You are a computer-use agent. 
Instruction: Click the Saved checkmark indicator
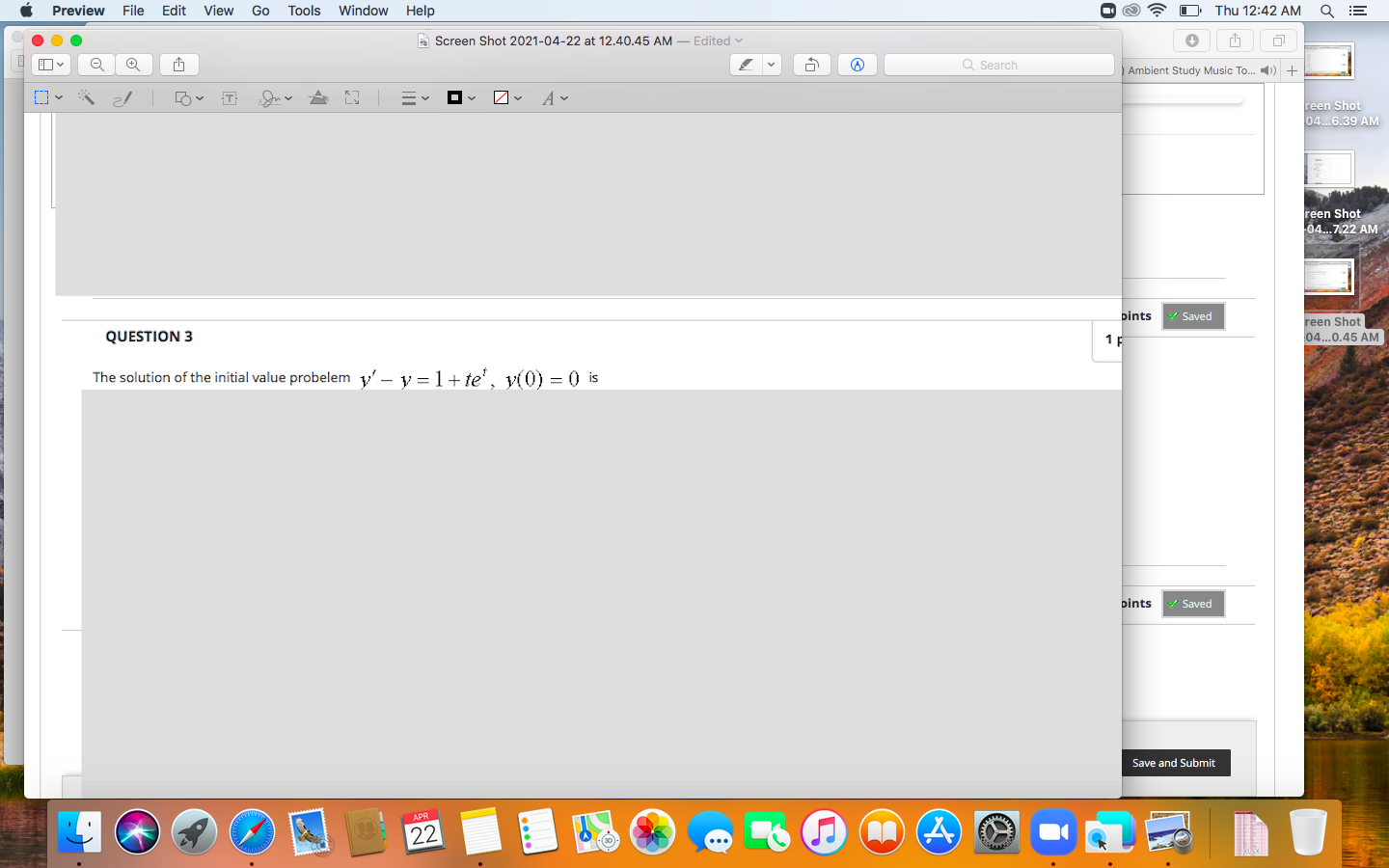1193,316
